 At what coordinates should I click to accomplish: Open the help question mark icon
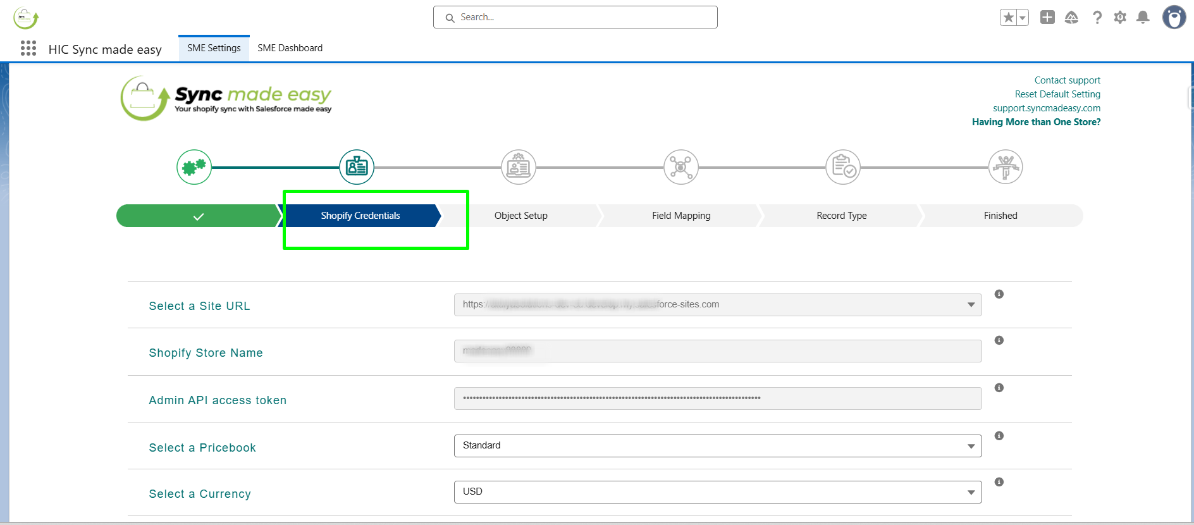pyautogui.click(x=1097, y=18)
